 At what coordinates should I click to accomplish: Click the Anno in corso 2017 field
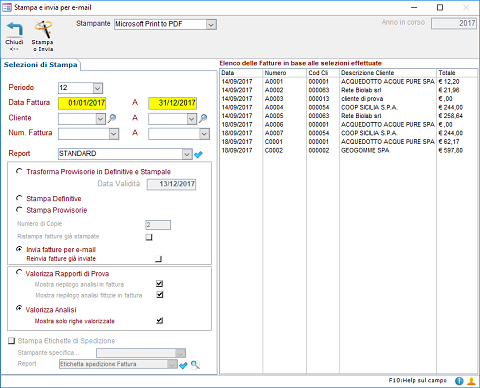point(454,23)
